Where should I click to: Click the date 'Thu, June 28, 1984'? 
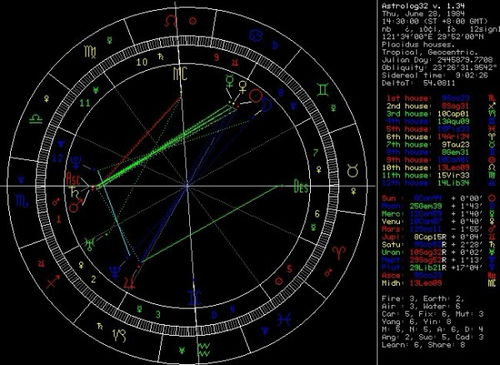(x=423, y=14)
